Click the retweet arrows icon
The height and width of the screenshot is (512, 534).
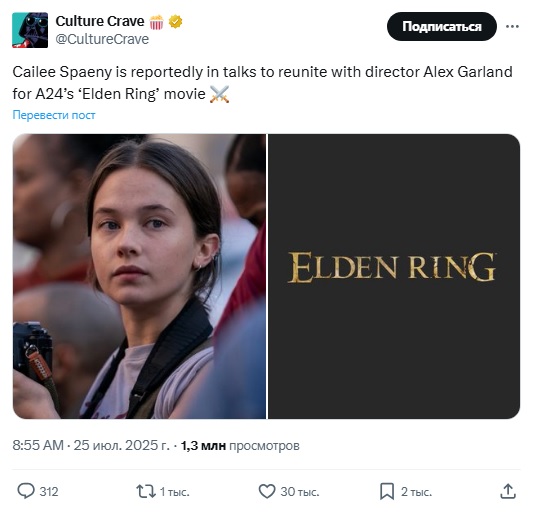pos(146,491)
